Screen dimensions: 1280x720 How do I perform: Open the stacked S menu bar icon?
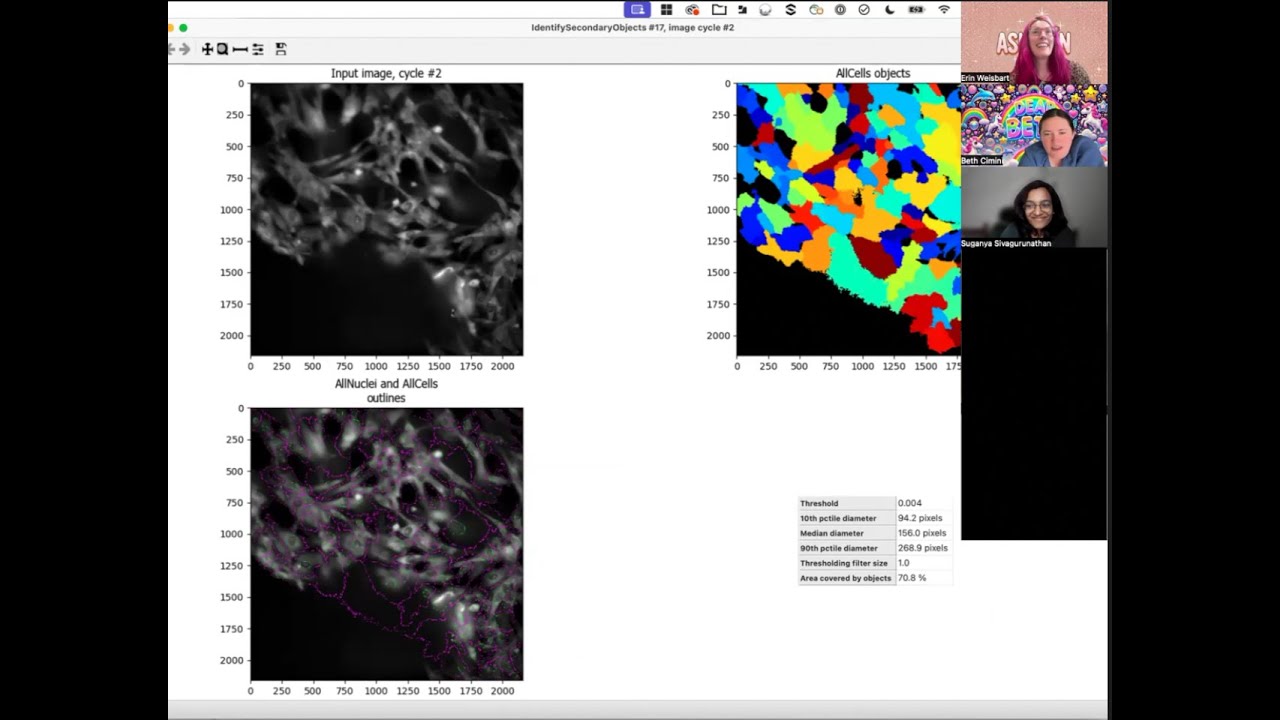[x=790, y=10]
